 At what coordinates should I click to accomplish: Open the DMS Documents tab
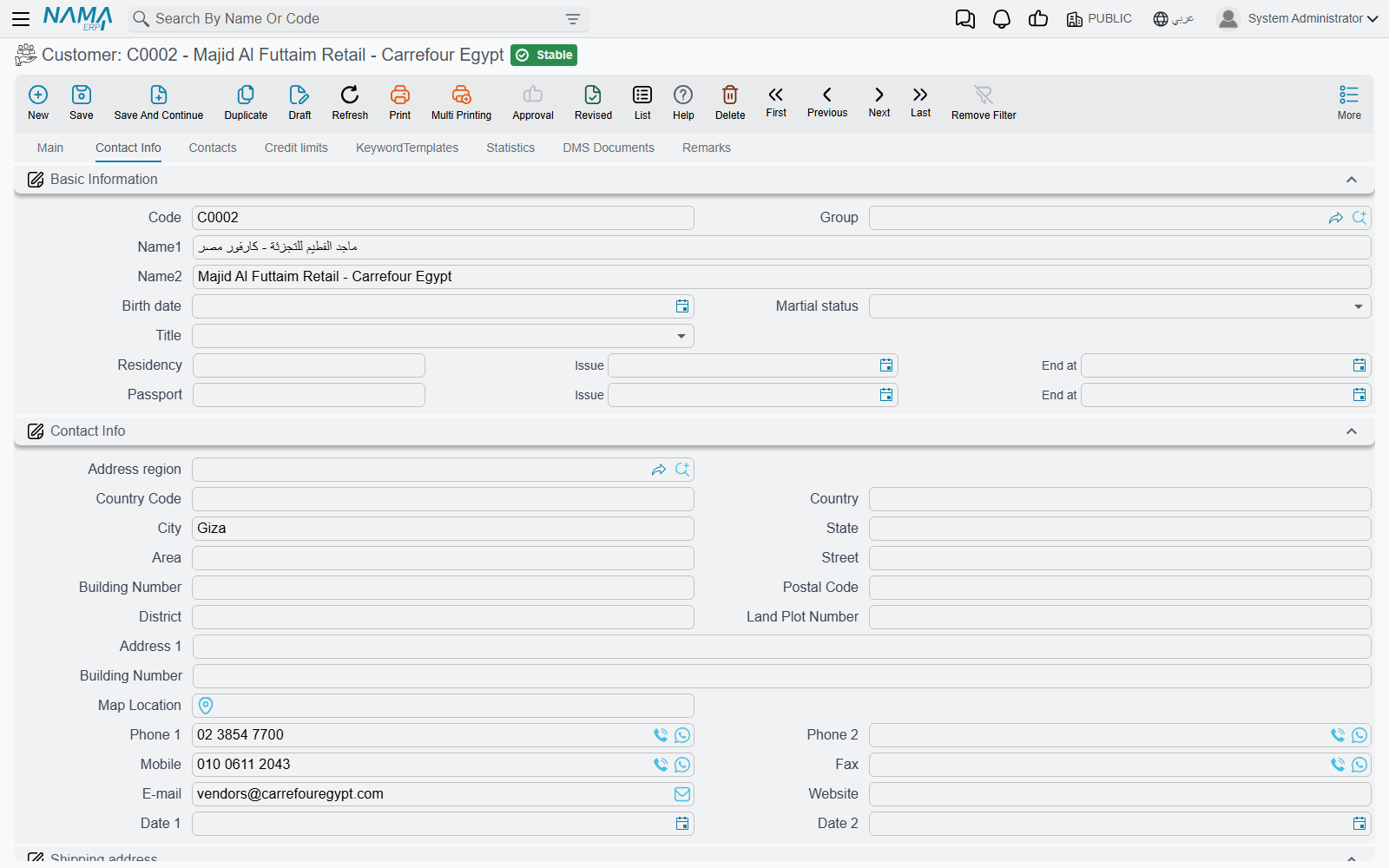[609, 148]
